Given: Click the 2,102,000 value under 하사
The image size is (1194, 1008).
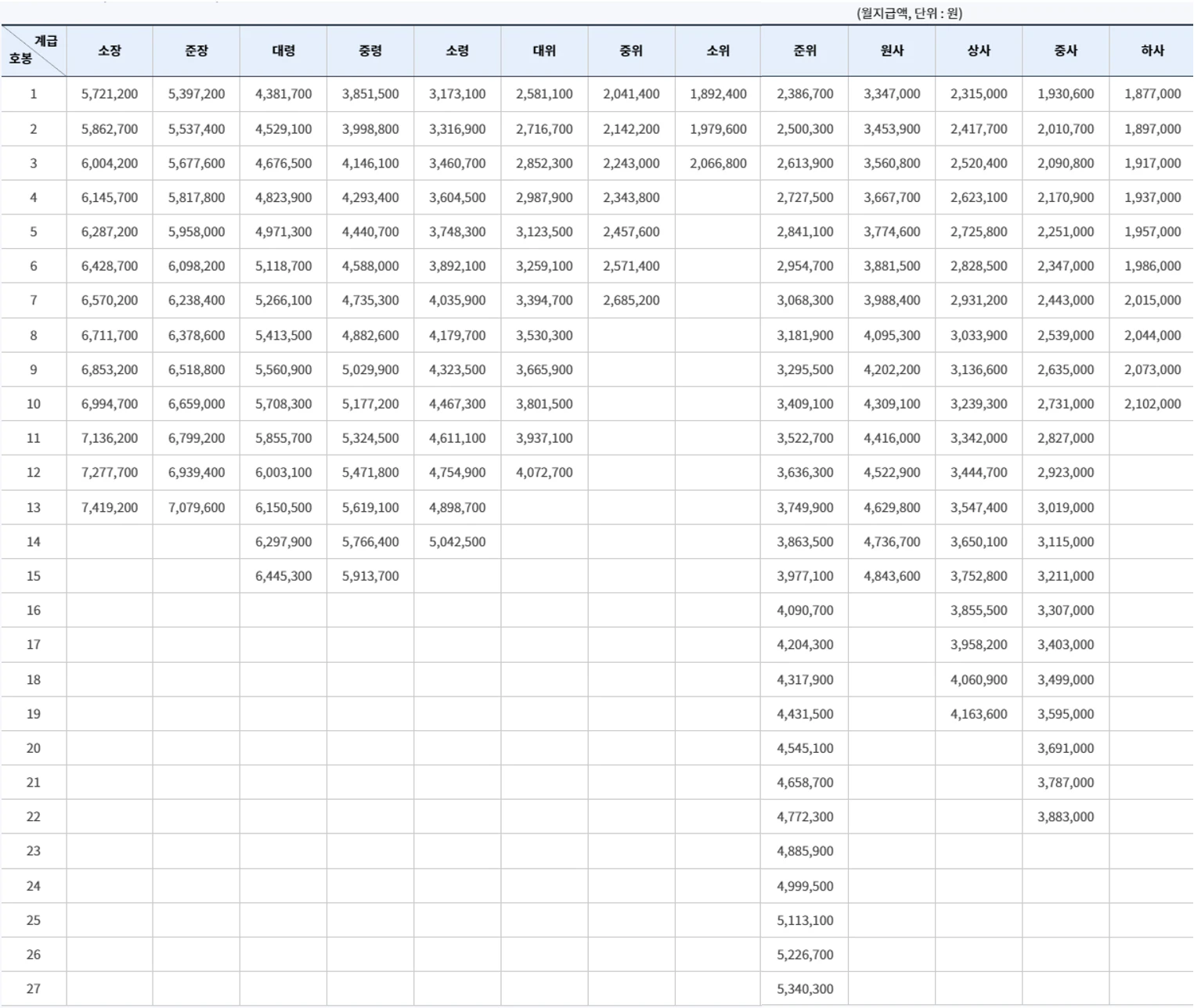Looking at the screenshot, I should coord(1153,404).
